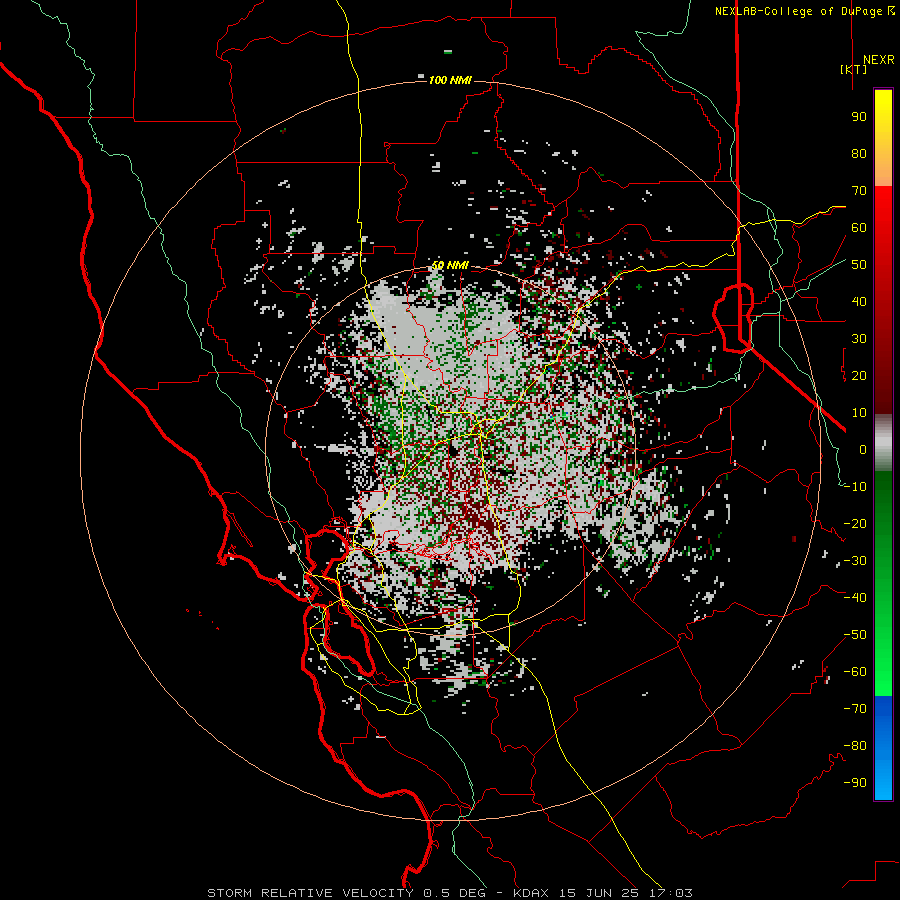Click the -30 value on velocity scale
The image size is (900, 900).
[x=855, y=561]
